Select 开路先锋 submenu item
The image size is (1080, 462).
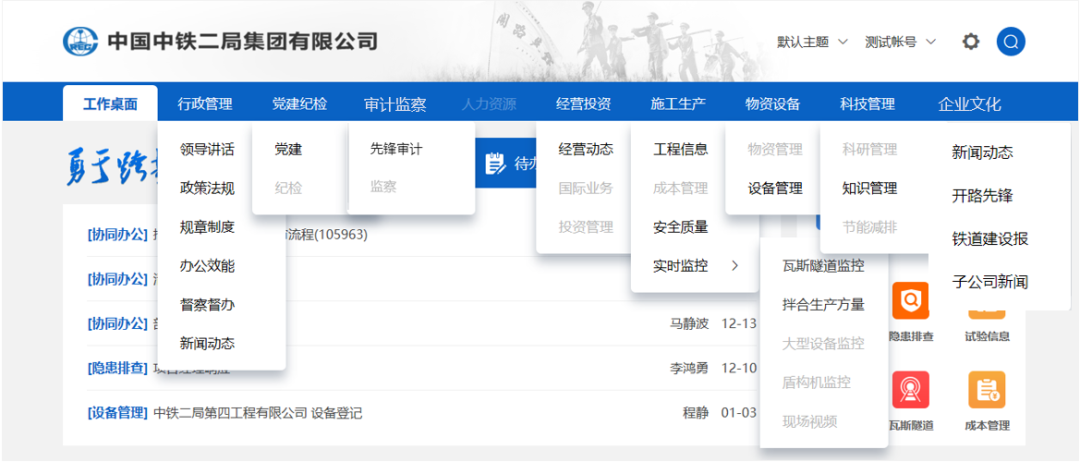point(982,196)
